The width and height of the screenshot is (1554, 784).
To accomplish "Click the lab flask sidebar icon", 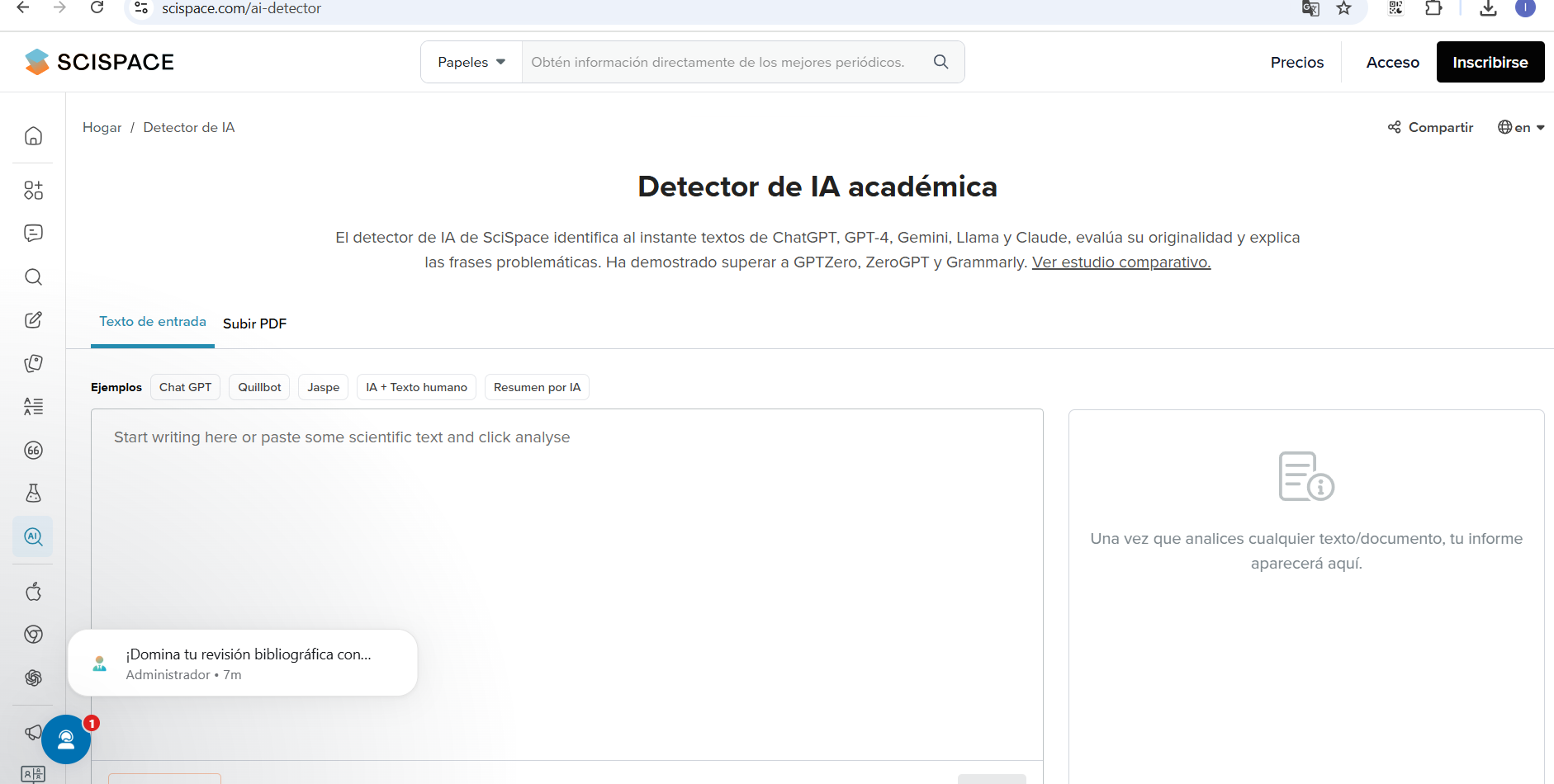I will [33, 494].
